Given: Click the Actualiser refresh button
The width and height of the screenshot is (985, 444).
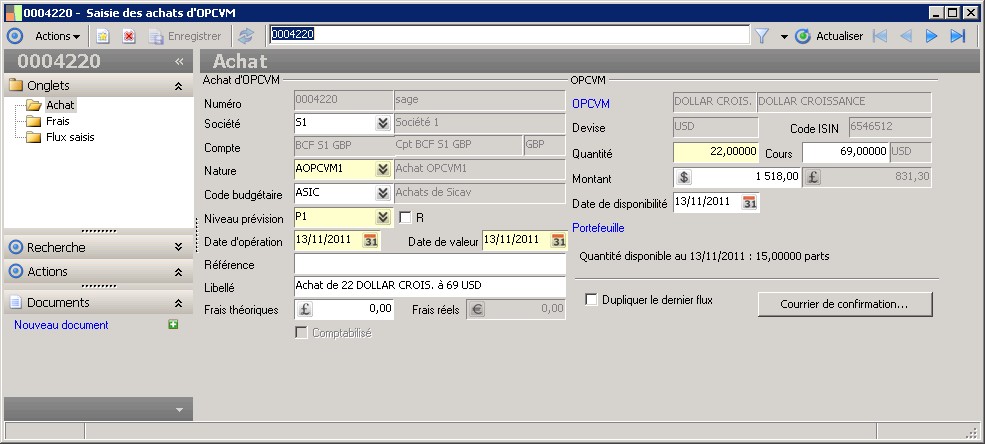Looking at the screenshot, I should (829, 36).
